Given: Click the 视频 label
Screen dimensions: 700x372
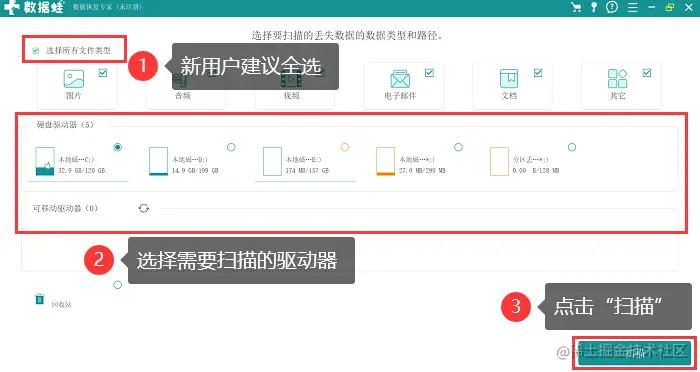Looking at the screenshot, I should click(x=291, y=96).
